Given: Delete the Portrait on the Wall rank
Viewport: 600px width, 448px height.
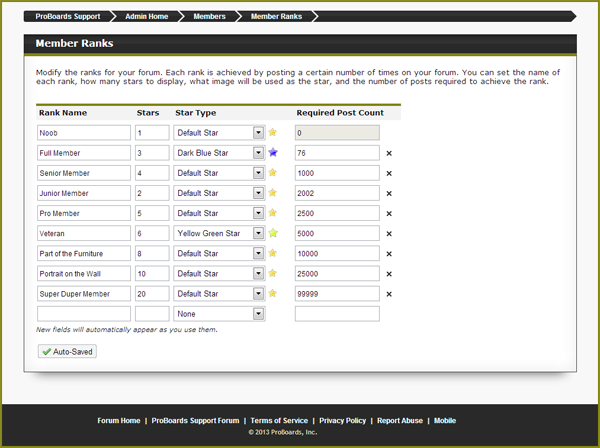Looking at the screenshot, I should click(389, 274).
